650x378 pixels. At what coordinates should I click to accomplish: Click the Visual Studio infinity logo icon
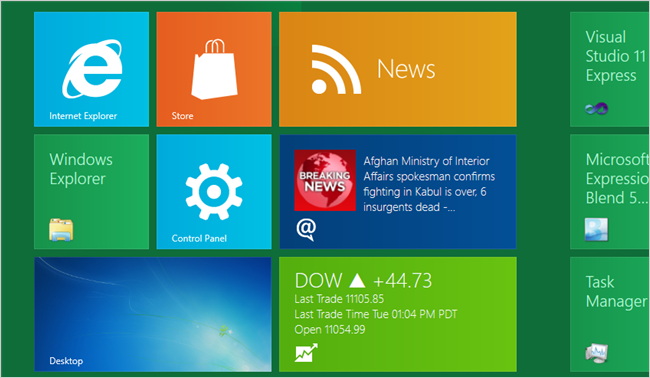click(597, 109)
